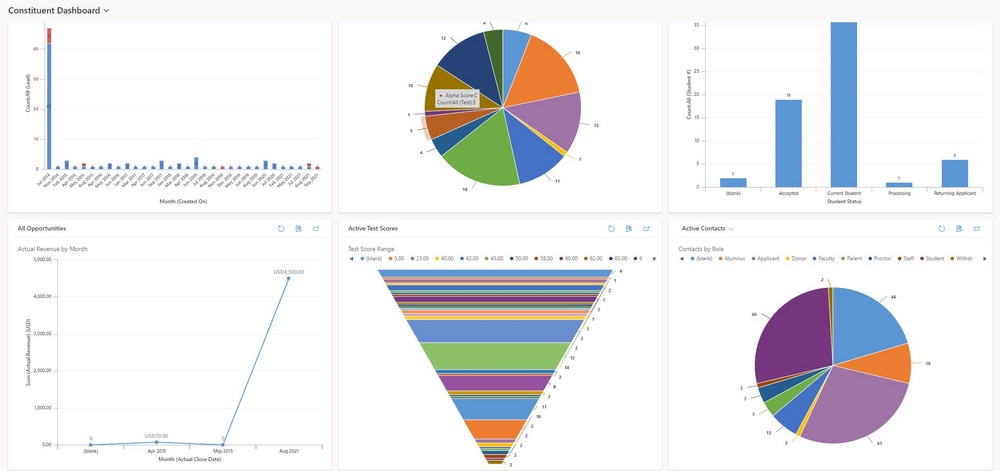1000x471 pixels.
Task: View records for All Opportunities chart
Action: [298, 228]
